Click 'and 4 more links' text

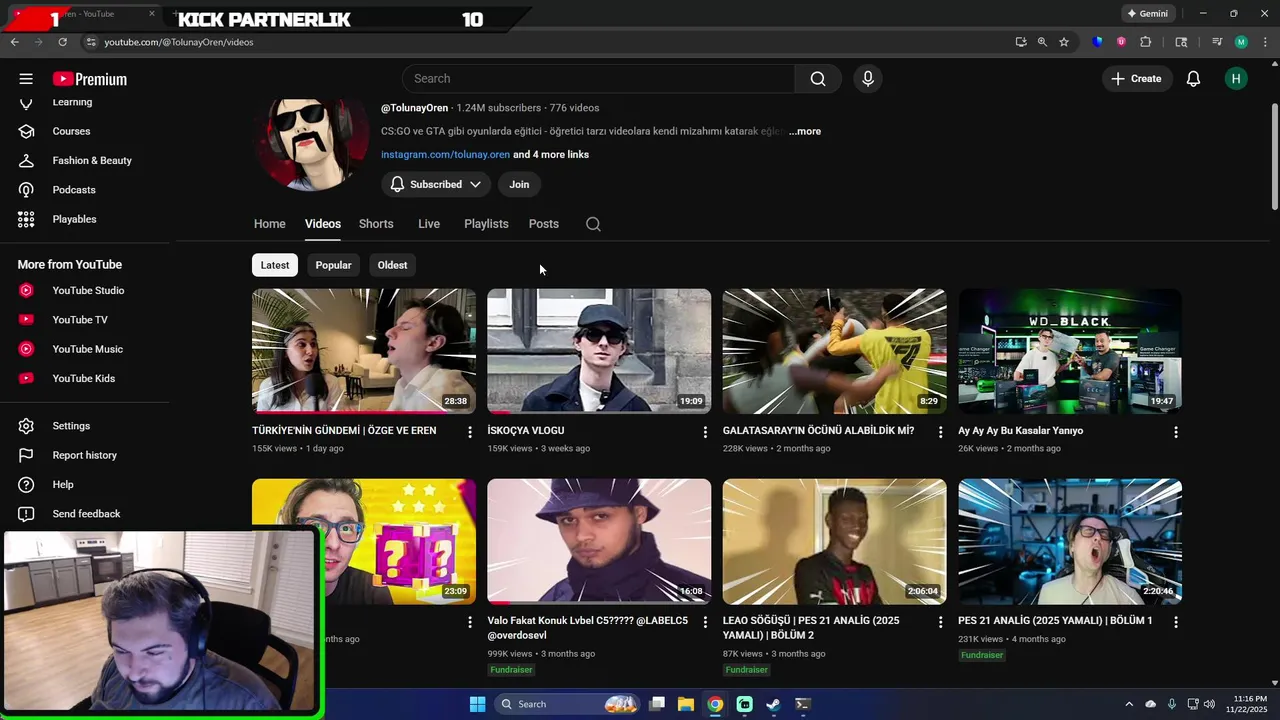[x=551, y=155]
